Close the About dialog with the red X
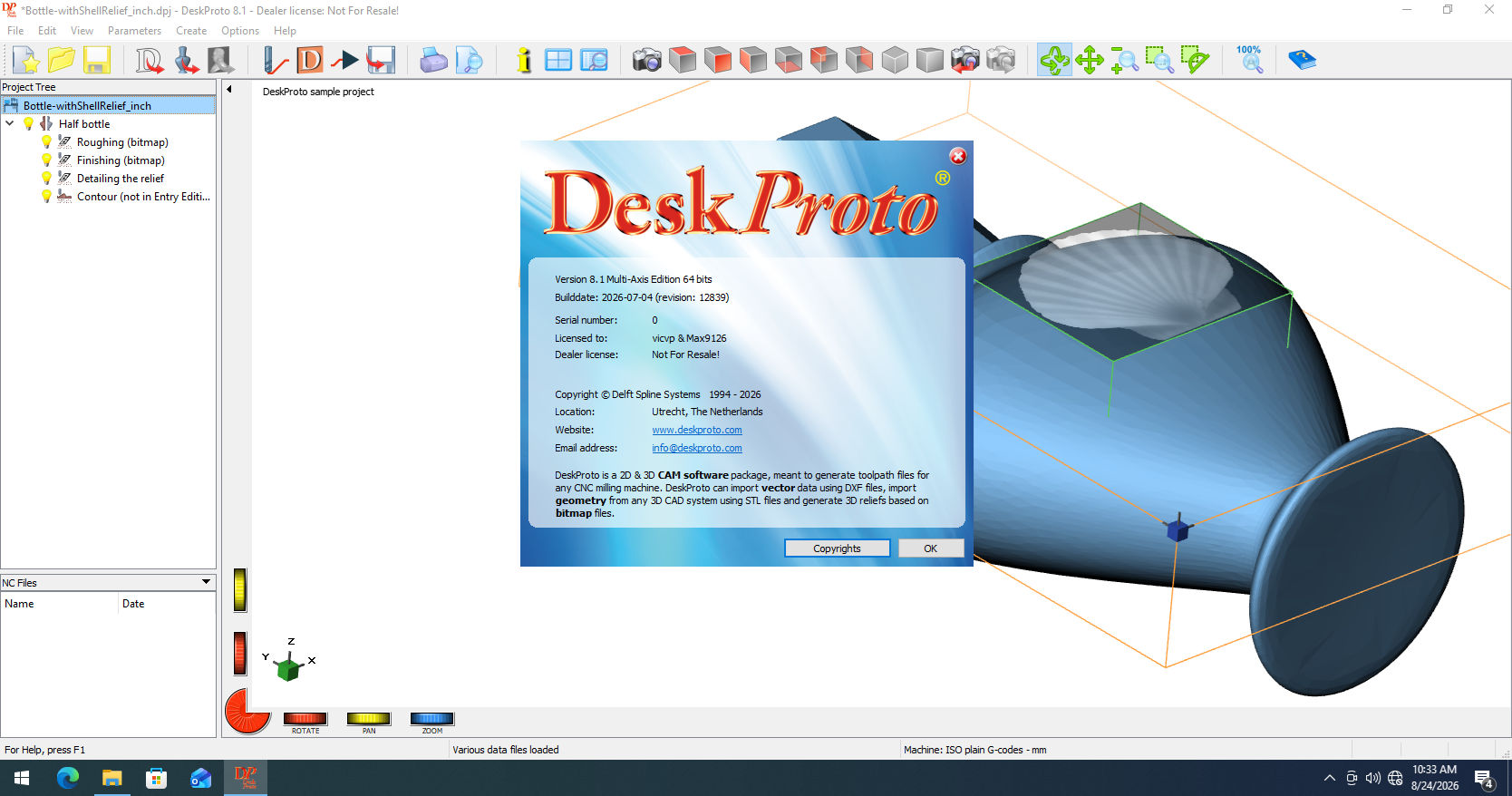Viewport: 1512px width, 796px height. (x=958, y=156)
